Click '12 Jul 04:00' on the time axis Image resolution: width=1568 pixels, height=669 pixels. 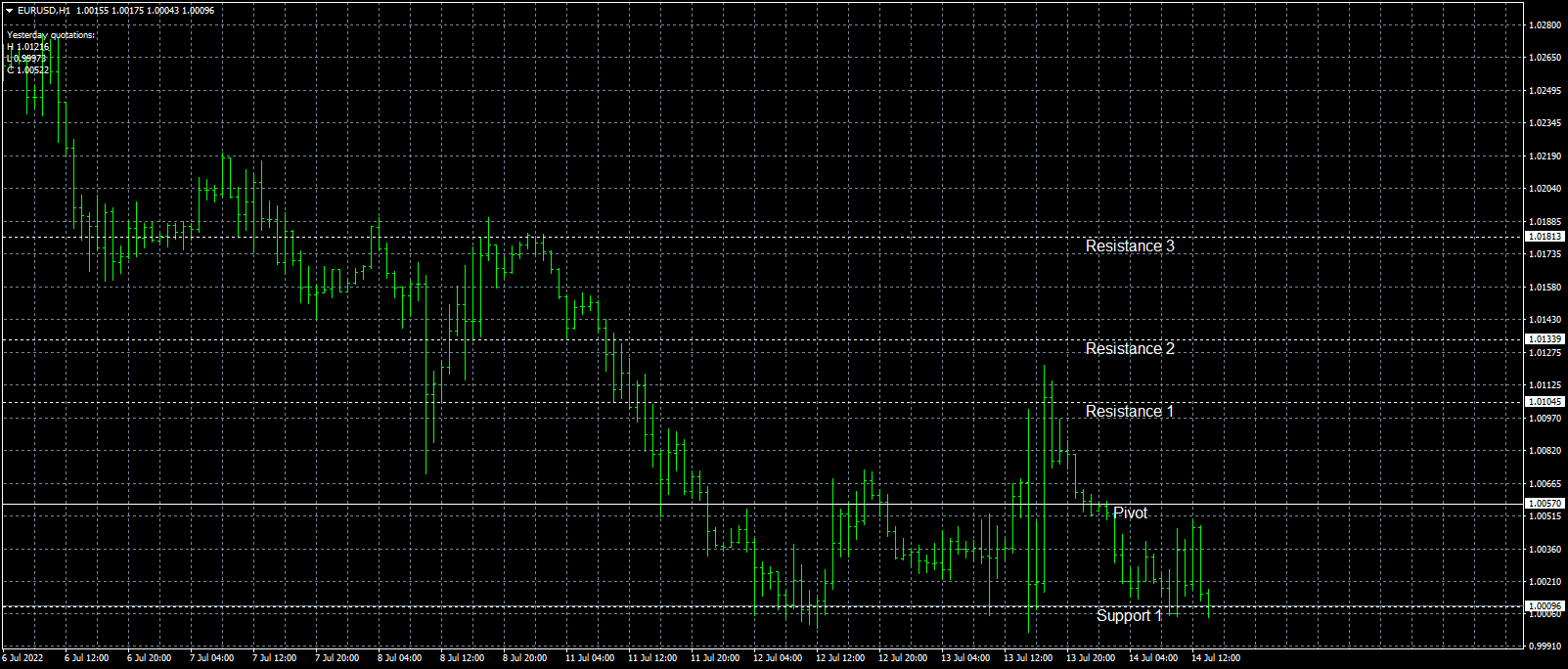(x=778, y=658)
